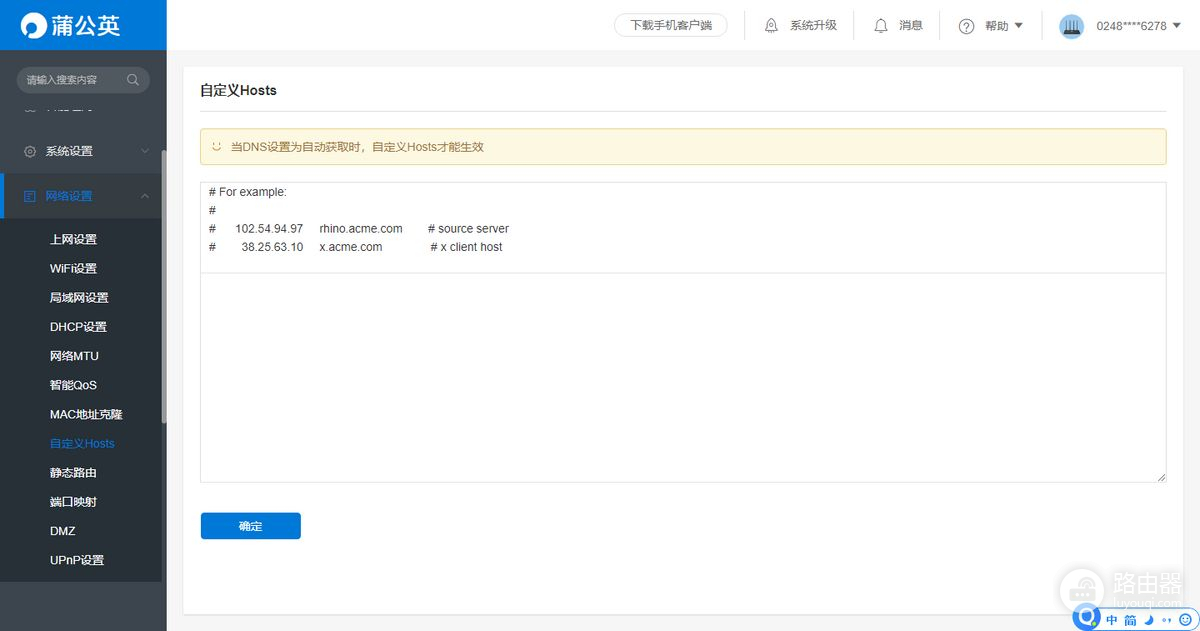The width and height of the screenshot is (1200, 631).
Task: Expand the 系统设置 menu chevron
Action: tap(145, 151)
